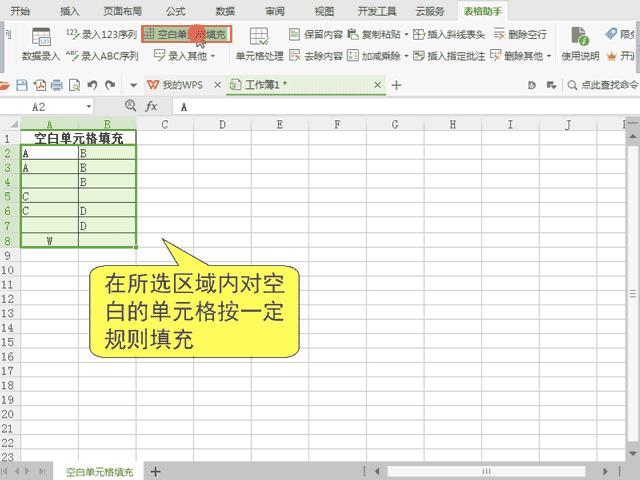Switch to the 我的WPS document tab
This screenshot has height=480, width=640.
coord(175,85)
